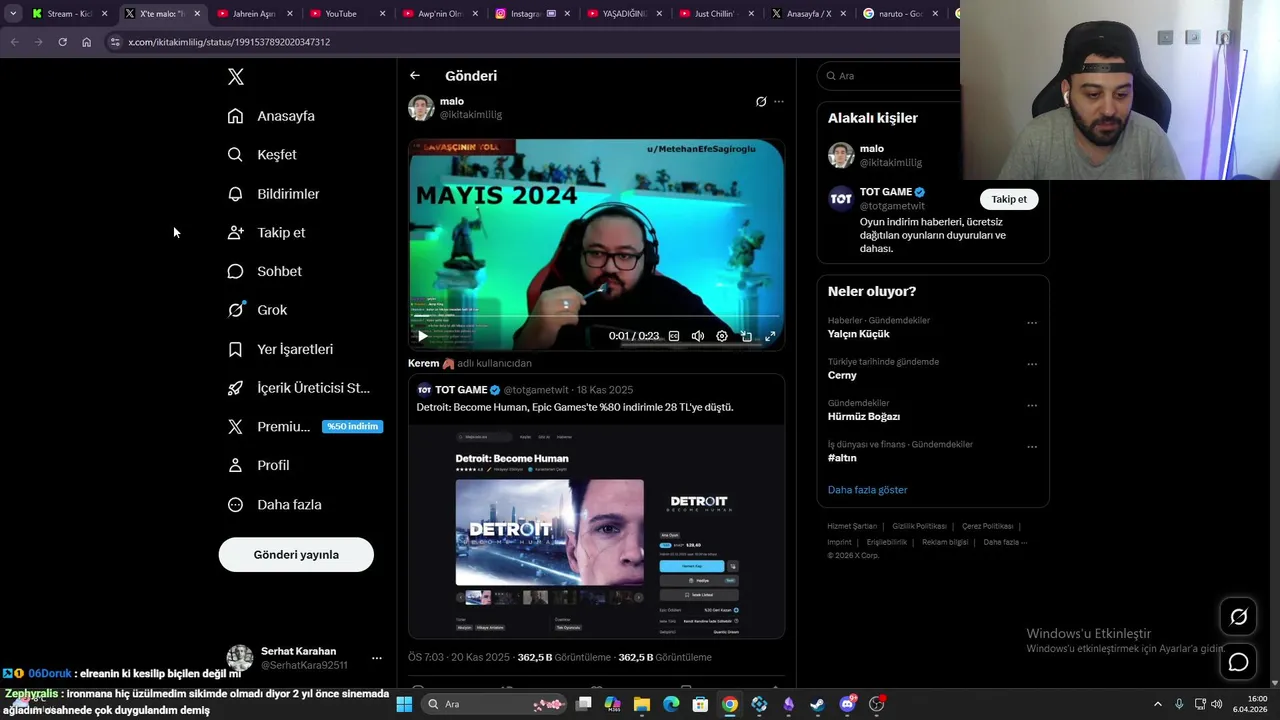The height and width of the screenshot is (720, 1280).
Task: Click Daha fazla göster link
Action: [x=867, y=490]
